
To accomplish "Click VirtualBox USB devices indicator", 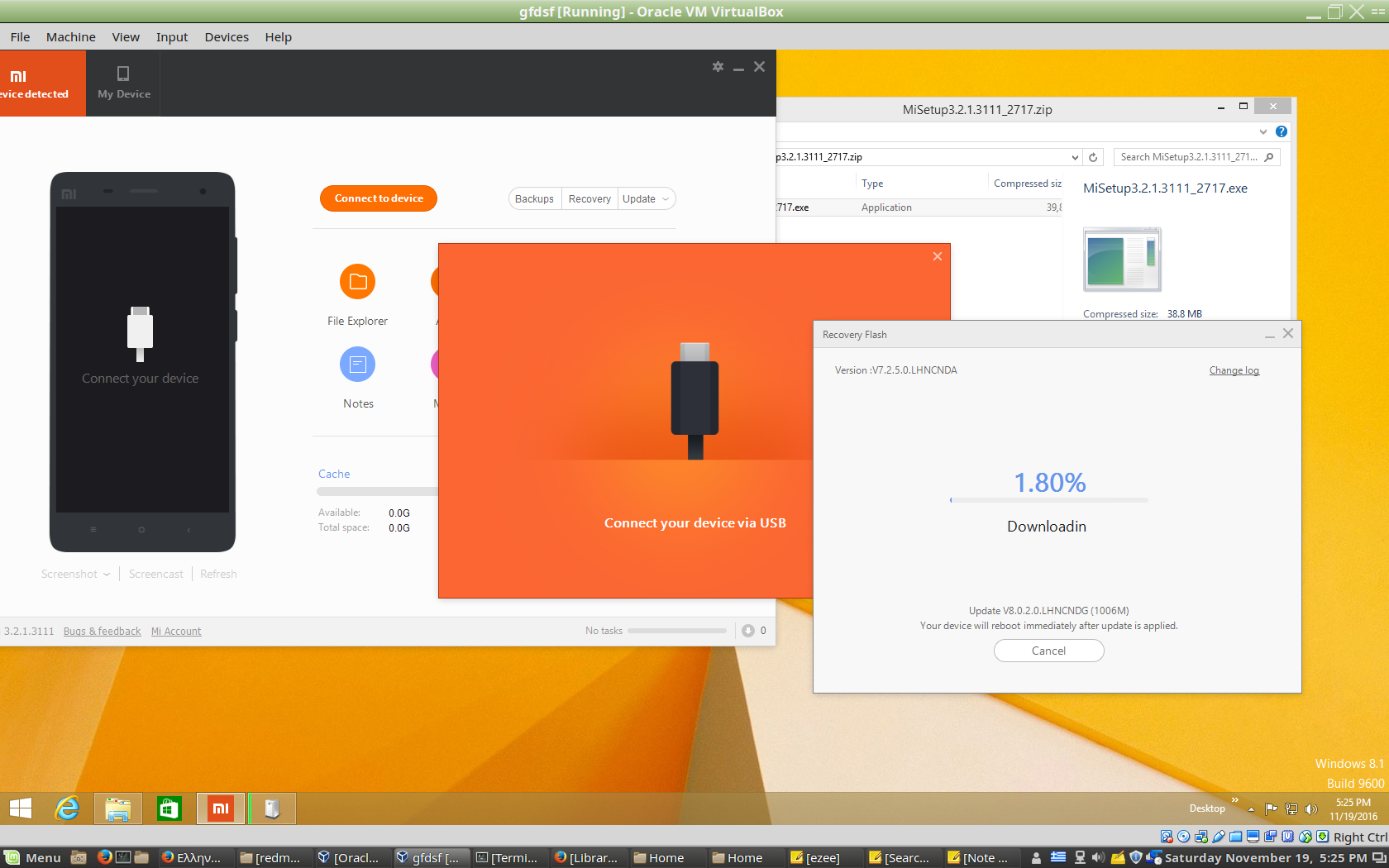I will 1219,837.
